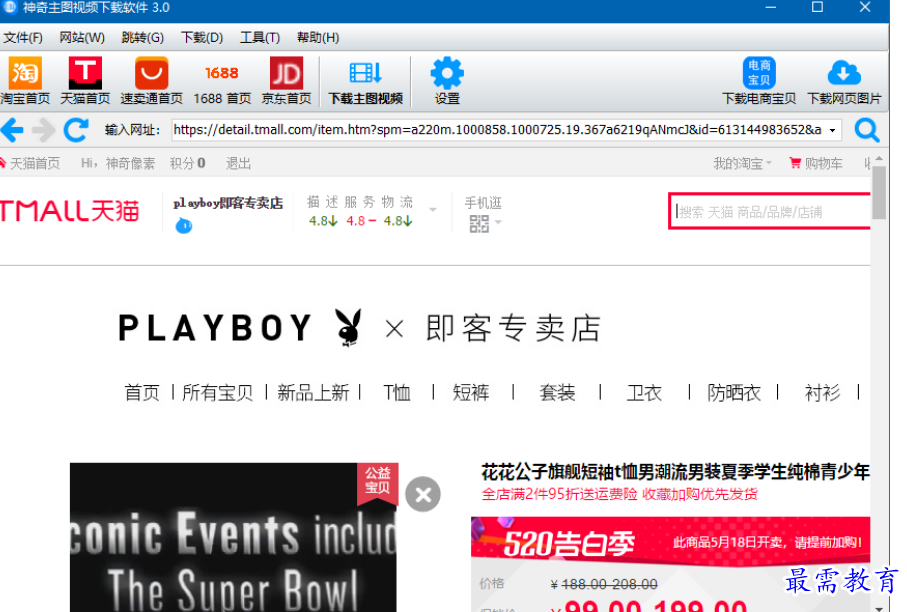This screenshot has width=907, height=612.
Task: Open the JD homepage toolbar icon
Action: tap(286, 73)
